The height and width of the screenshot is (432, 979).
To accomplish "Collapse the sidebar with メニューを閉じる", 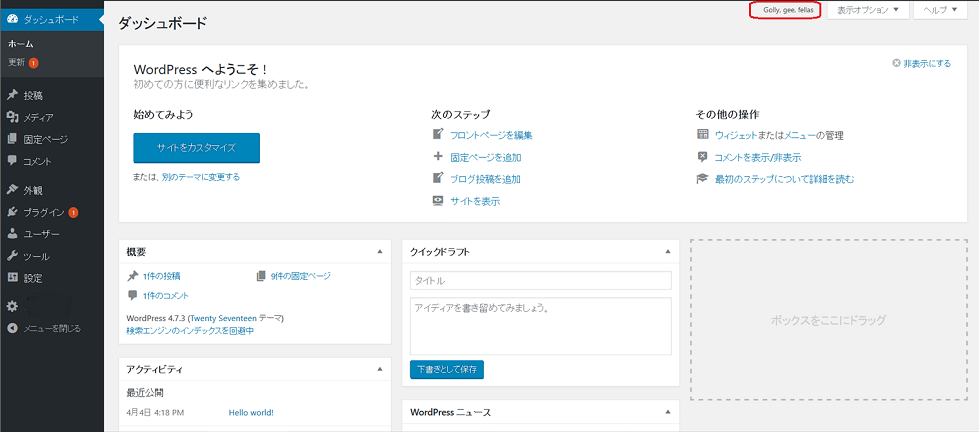I will click(50, 328).
